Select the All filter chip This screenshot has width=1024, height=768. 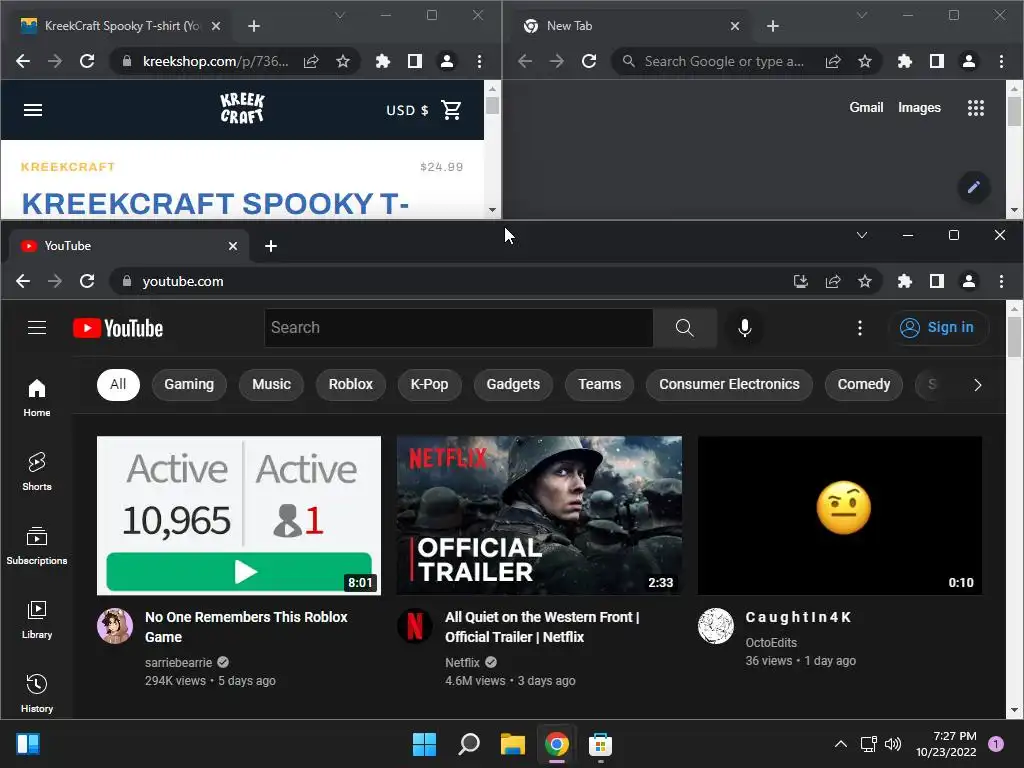click(118, 385)
